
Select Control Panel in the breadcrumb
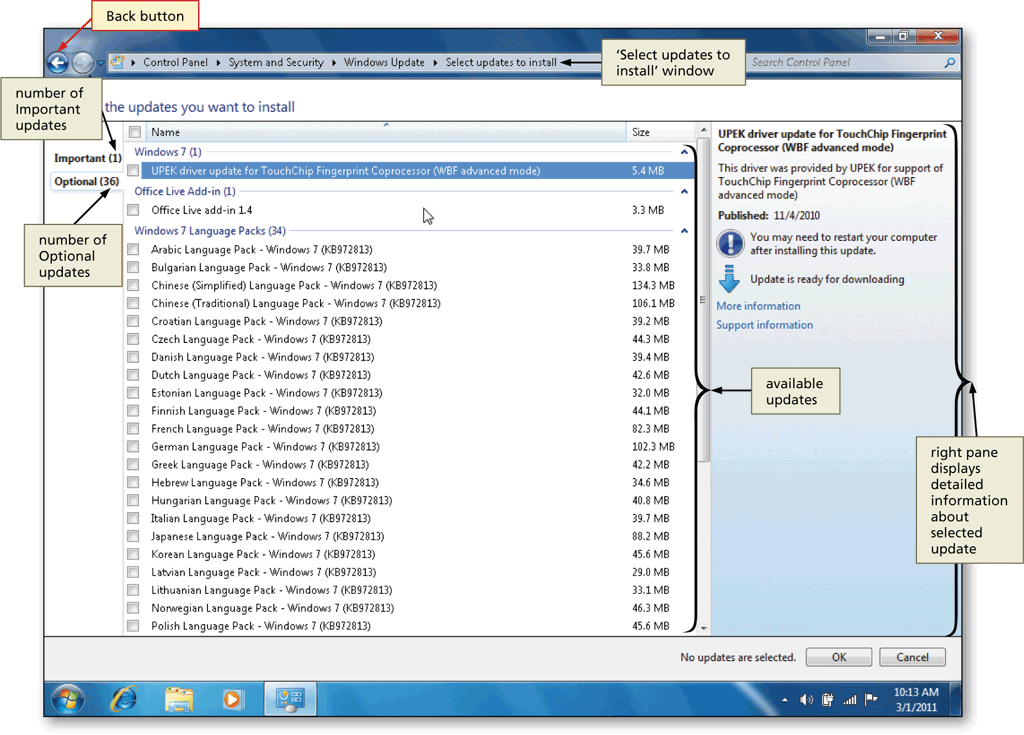[x=175, y=62]
